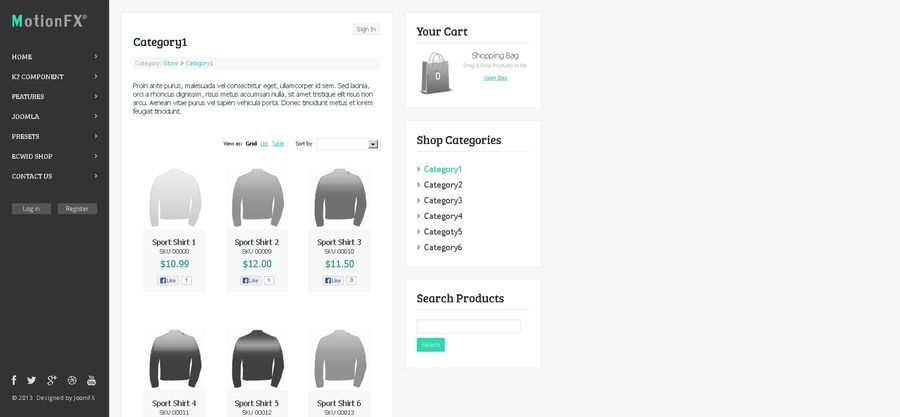
Task: Expand the Features menu chevron
Action: (96, 96)
